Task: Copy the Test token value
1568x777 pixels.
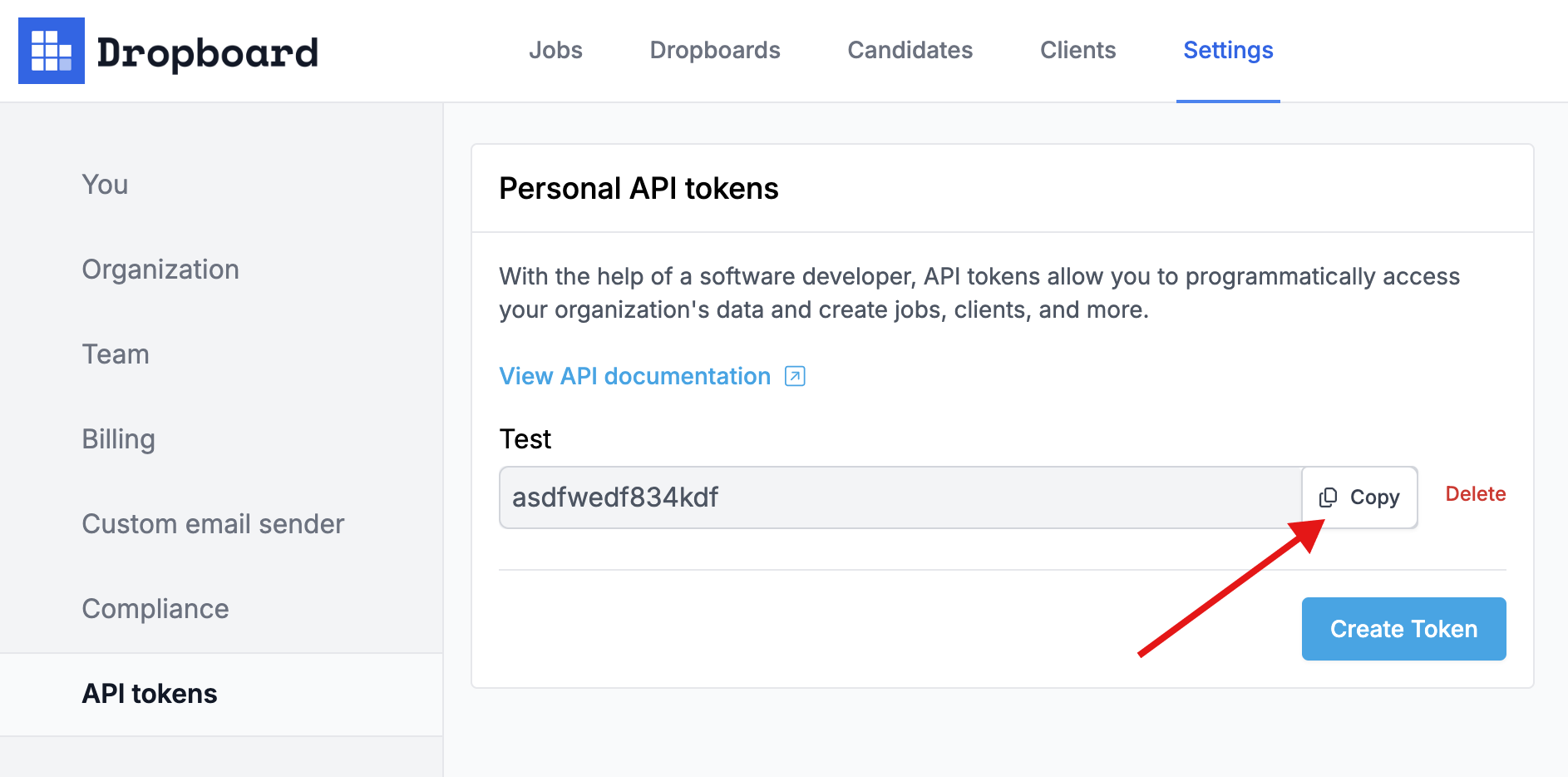Action: [x=1359, y=497]
